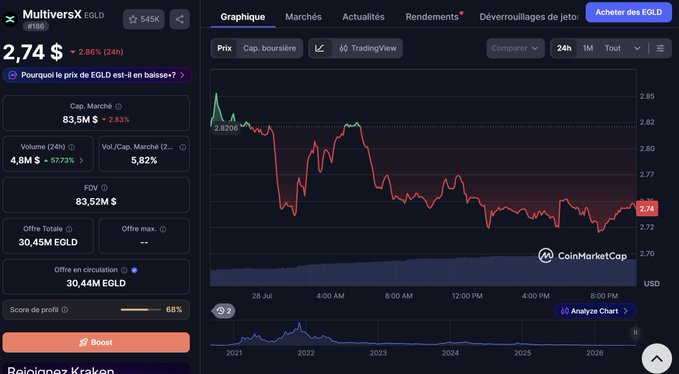Click the pause handle on range timeline
Image resolution: width=679 pixels, height=374 pixels.
[635, 332]
